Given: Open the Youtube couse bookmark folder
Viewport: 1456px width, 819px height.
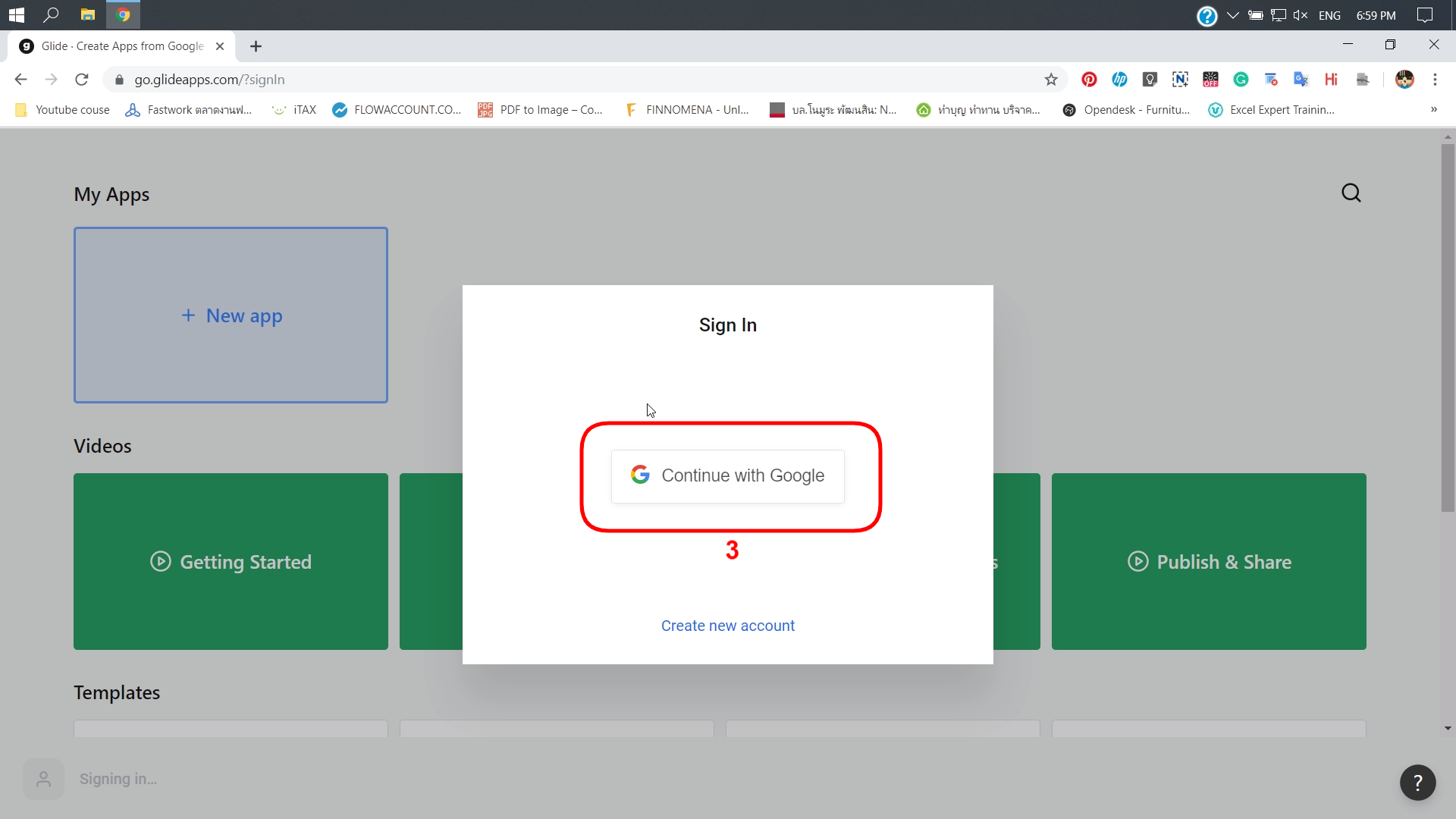Looking at the screenshot, I should click(62, 110).
